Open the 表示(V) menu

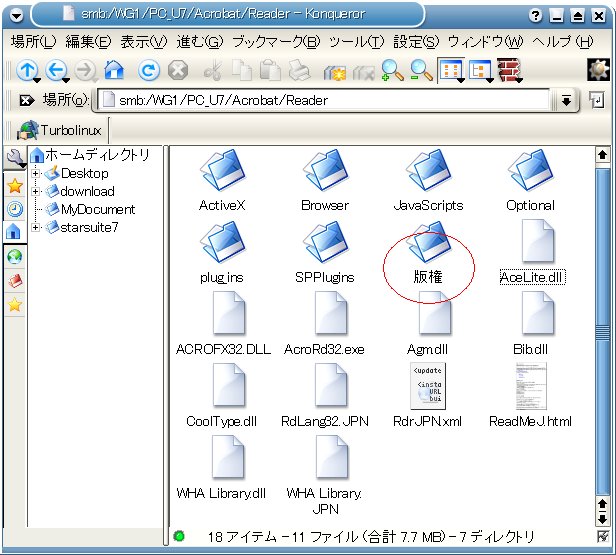coord(144,42)
